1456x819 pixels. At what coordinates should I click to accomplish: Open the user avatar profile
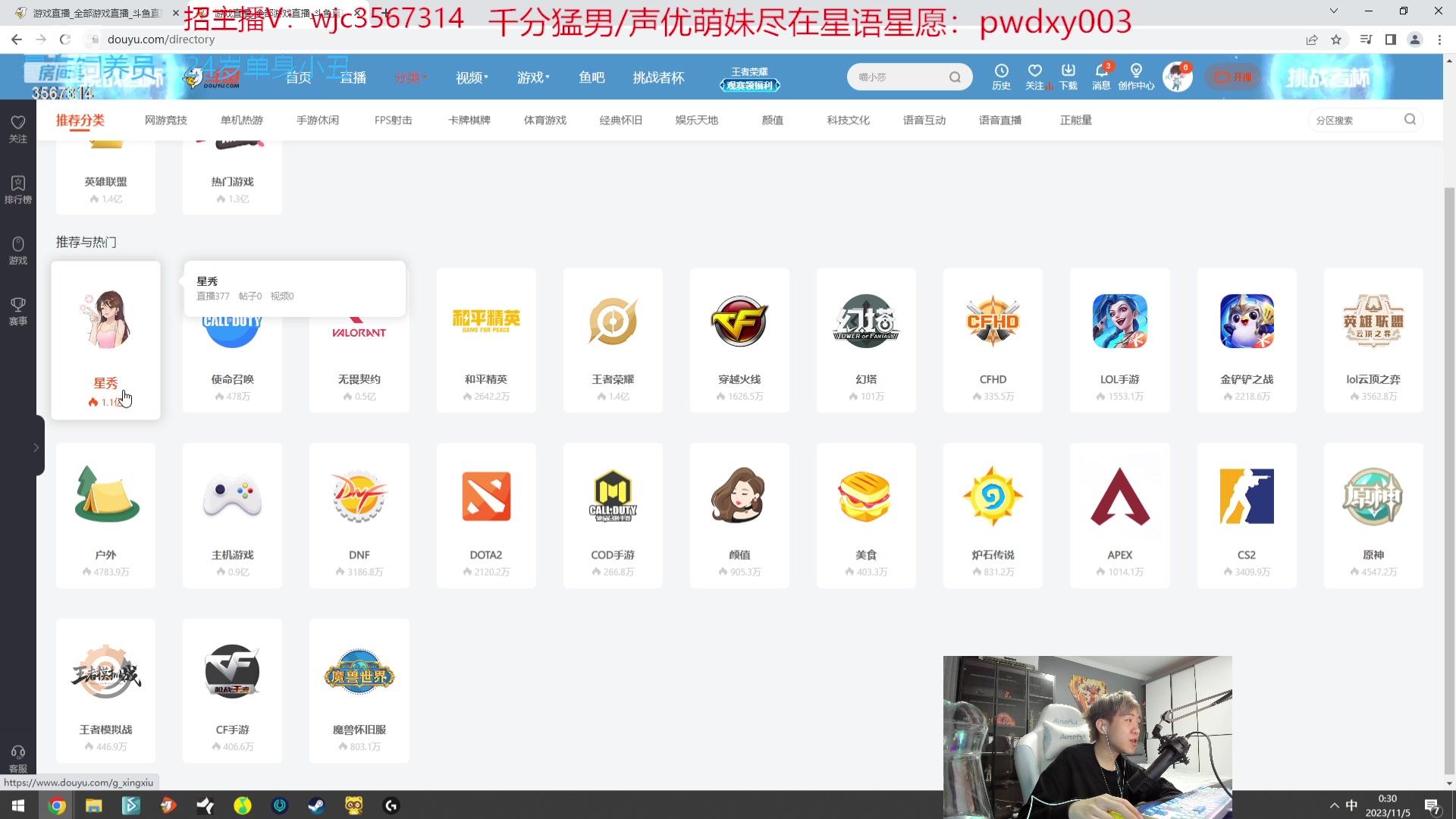[1177, 77]
